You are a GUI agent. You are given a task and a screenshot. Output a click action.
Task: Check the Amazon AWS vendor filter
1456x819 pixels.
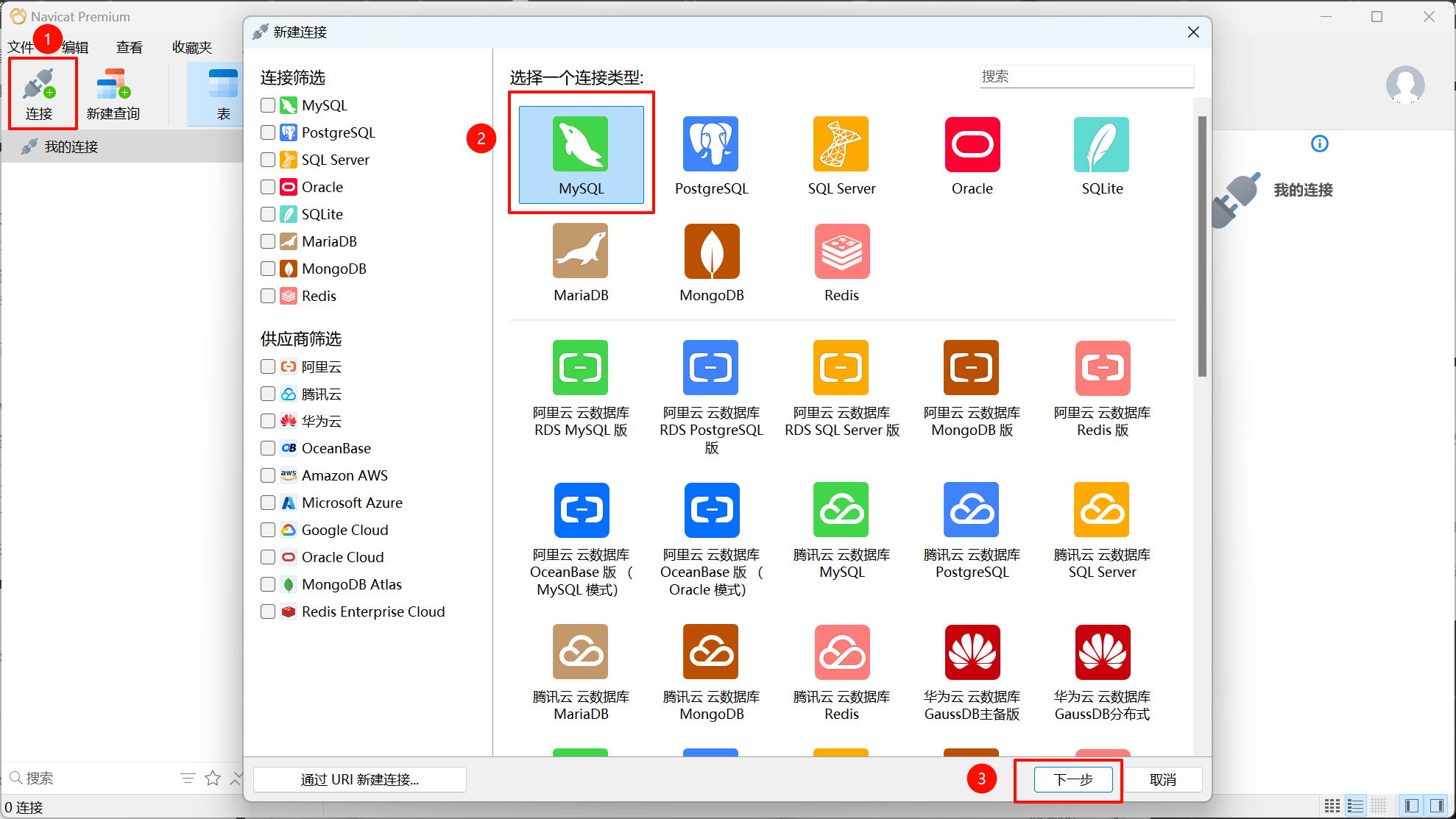[x=268, y=475]
